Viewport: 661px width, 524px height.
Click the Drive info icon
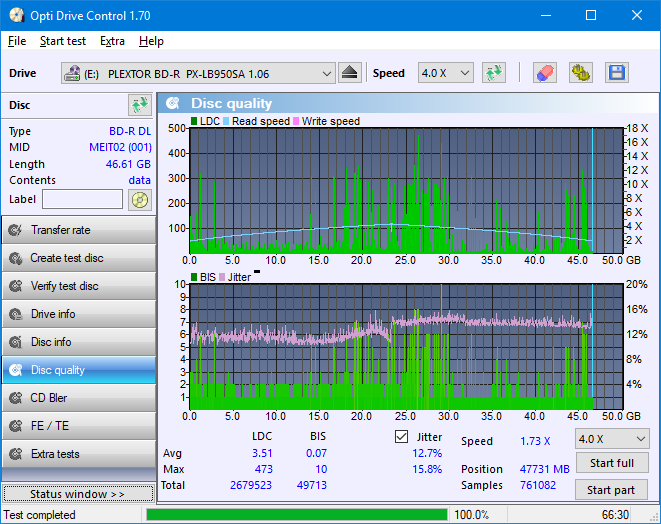click(x=16, y=314)
